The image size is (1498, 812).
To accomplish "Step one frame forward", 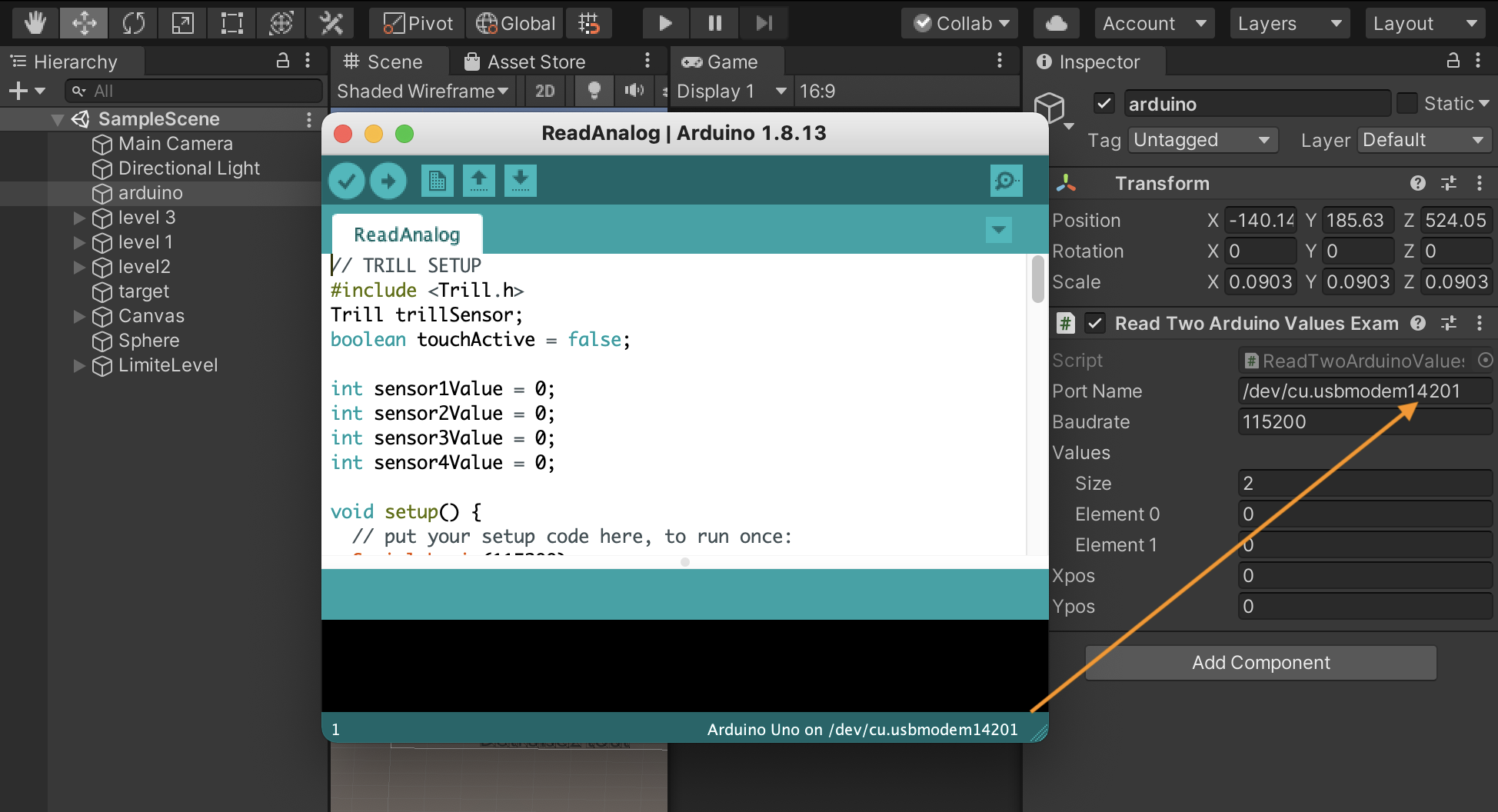I will (764, 23).
